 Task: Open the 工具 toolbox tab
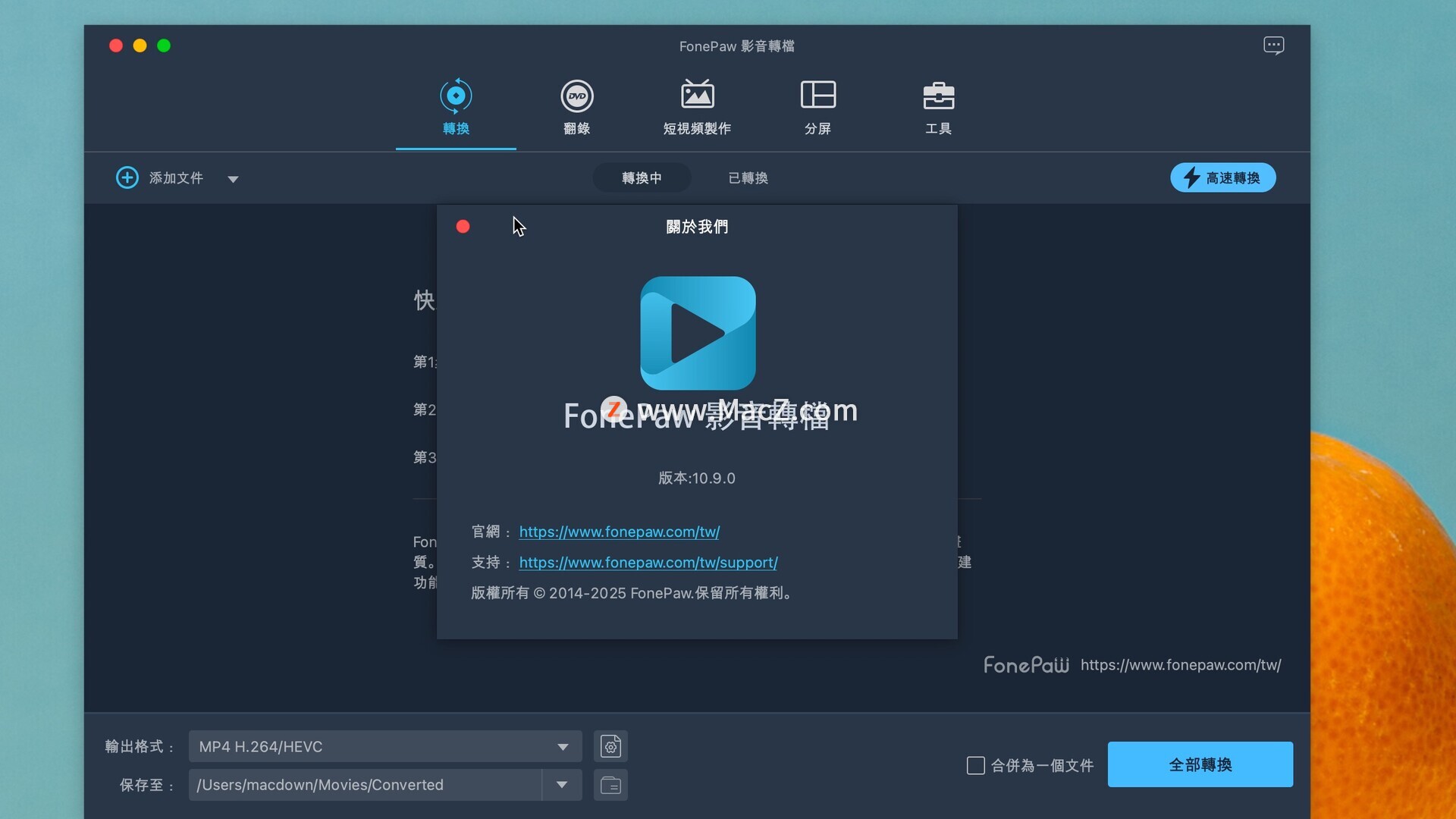(x=938, y=107)
